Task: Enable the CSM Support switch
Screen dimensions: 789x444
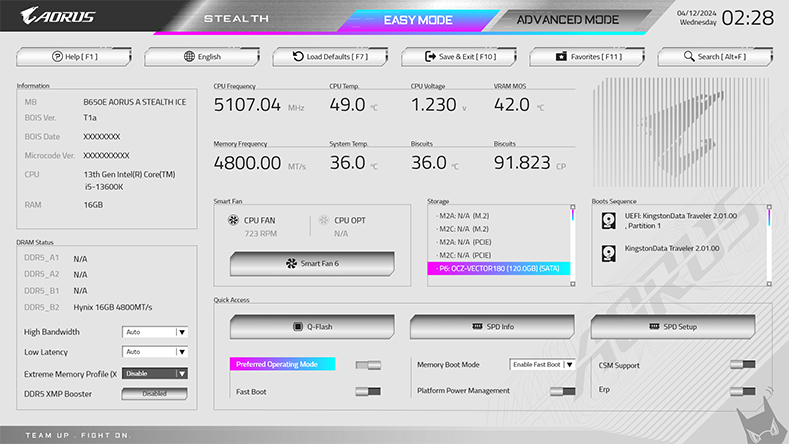Action: click(x=742, y=365)
